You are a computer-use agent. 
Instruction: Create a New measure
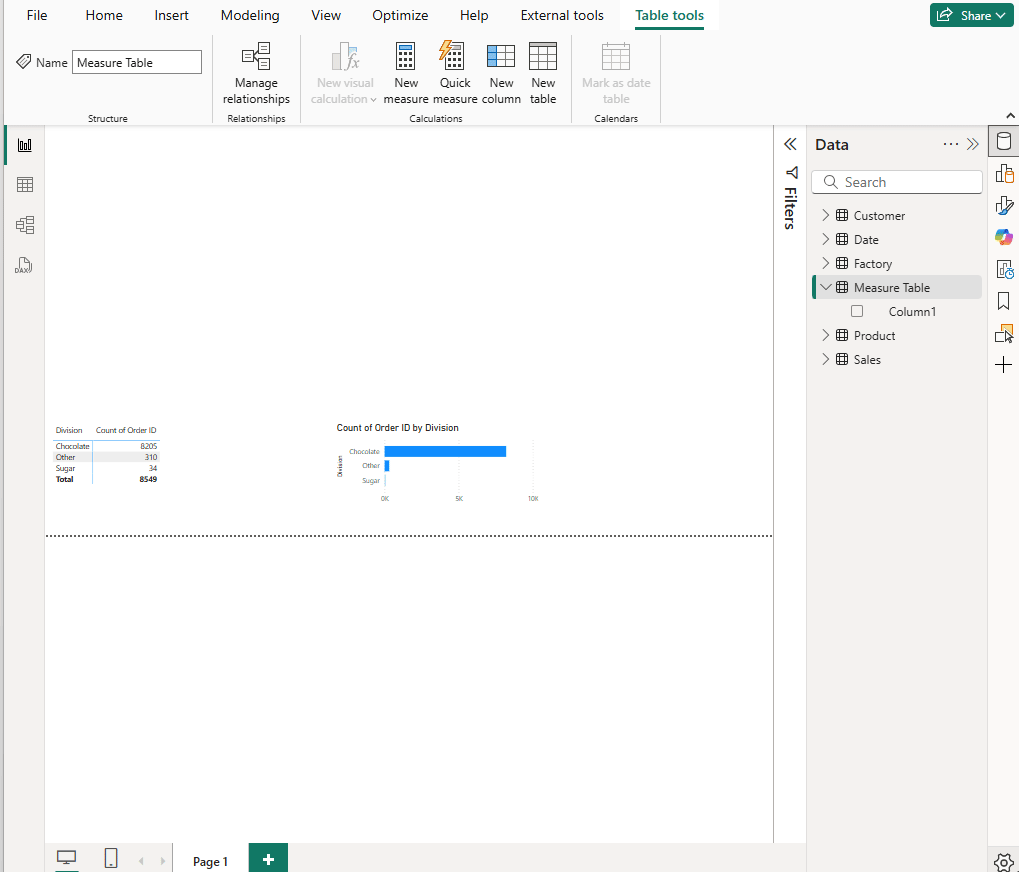point(406,73)
